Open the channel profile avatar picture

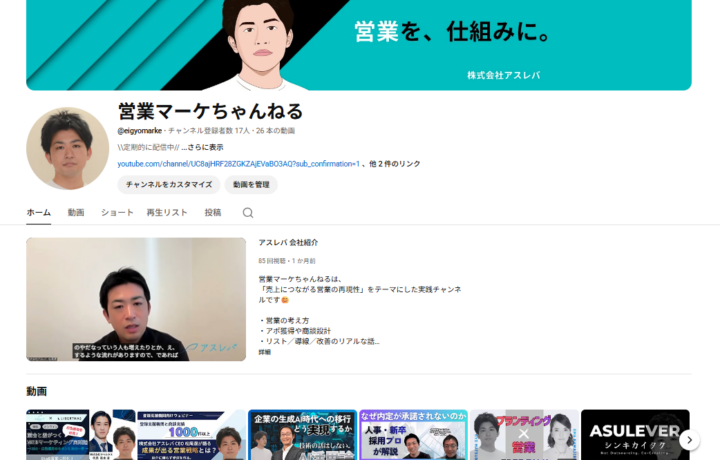(67, 149)
